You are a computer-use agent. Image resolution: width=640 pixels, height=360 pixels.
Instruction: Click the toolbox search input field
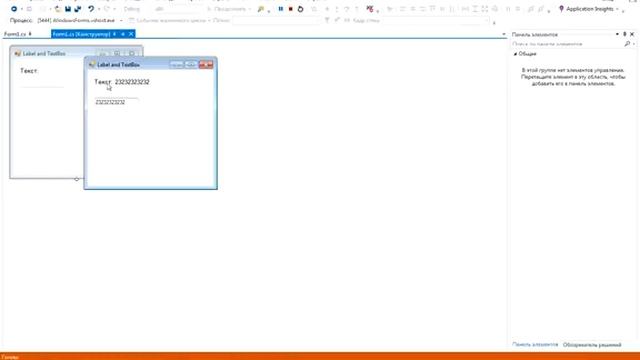coord(567,44)
